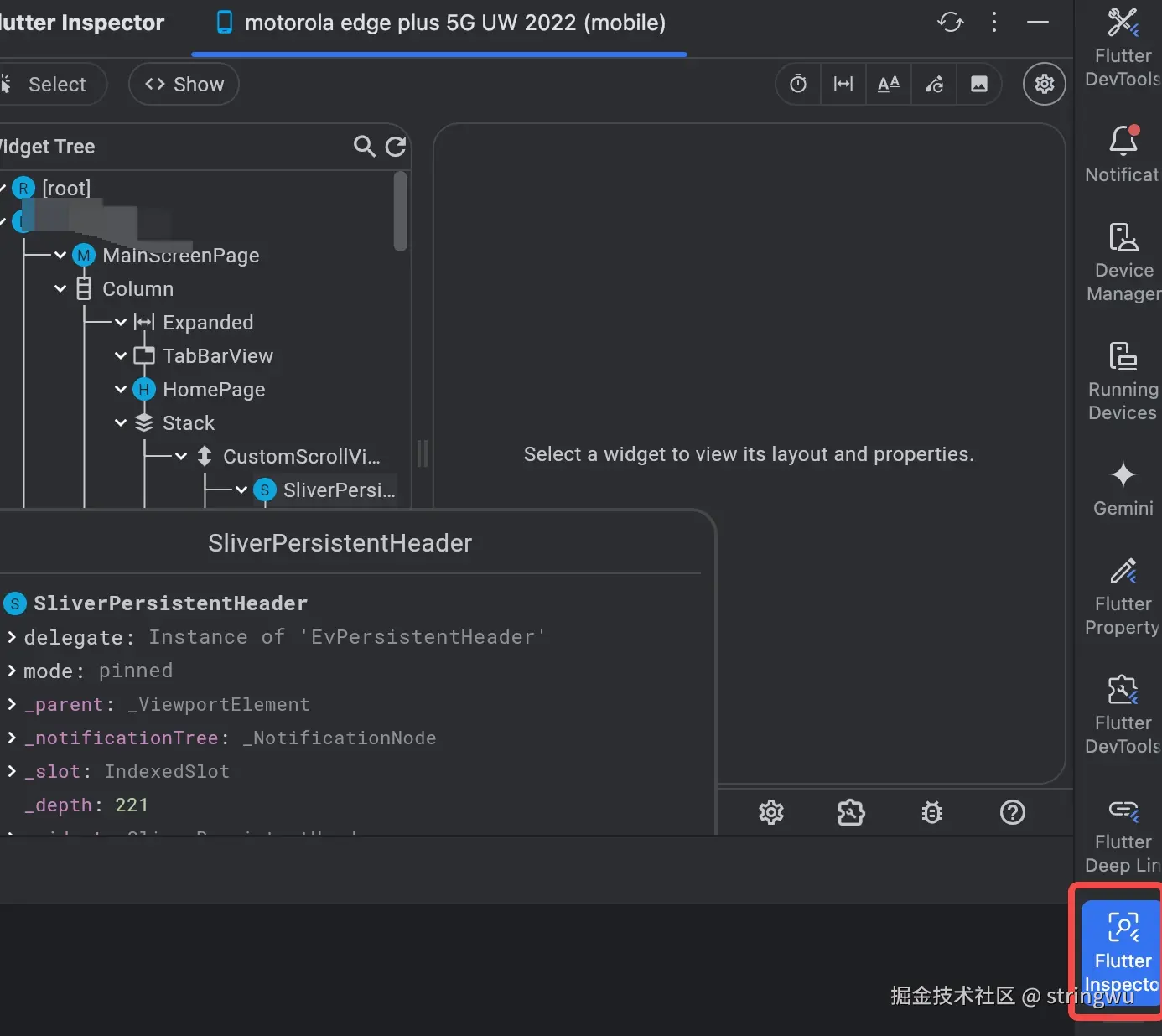Screen dimensions: 1162x1036
Task: Refresh the Widget Tree
Action: point(396,146)
